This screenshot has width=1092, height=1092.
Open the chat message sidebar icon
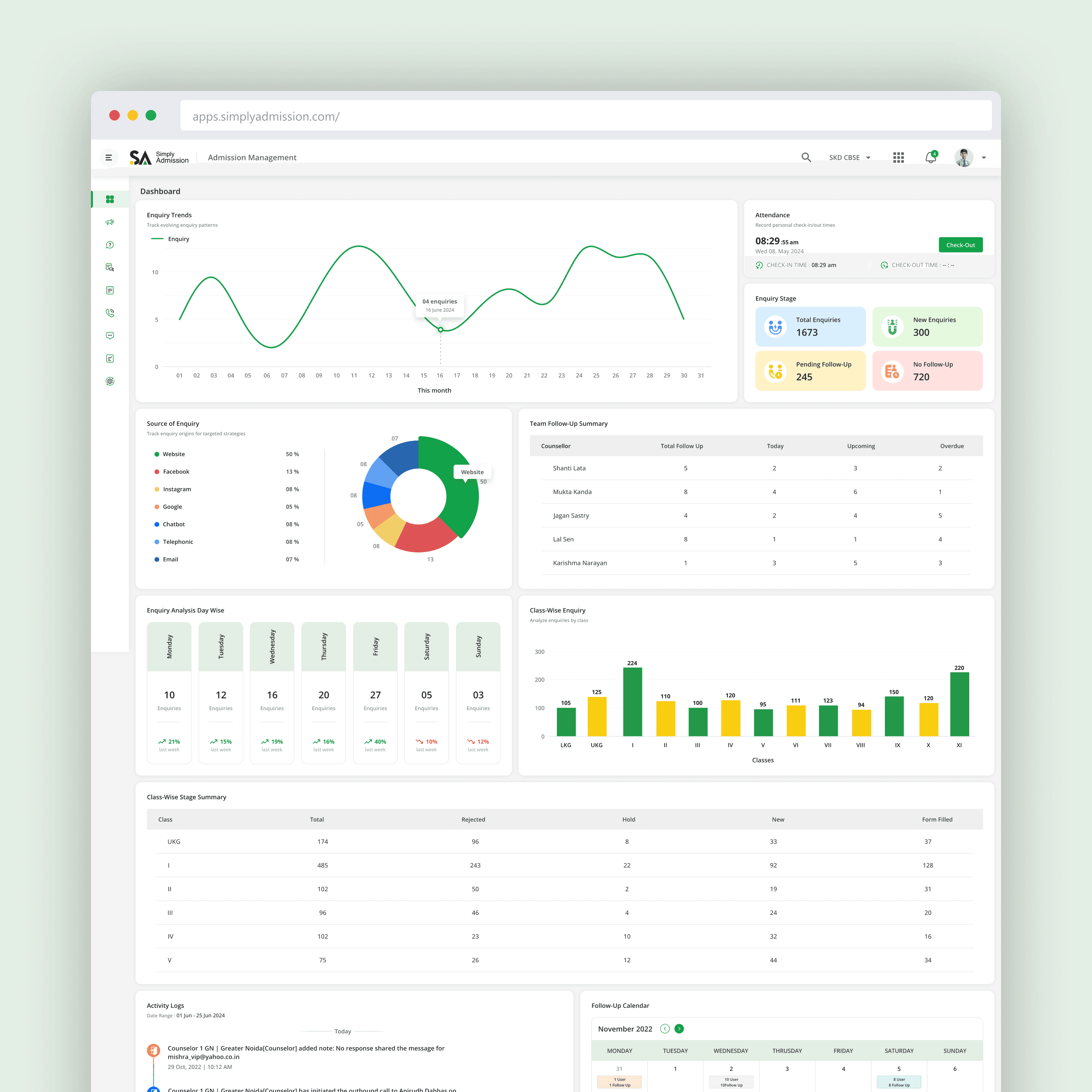[x=110, y=336]
